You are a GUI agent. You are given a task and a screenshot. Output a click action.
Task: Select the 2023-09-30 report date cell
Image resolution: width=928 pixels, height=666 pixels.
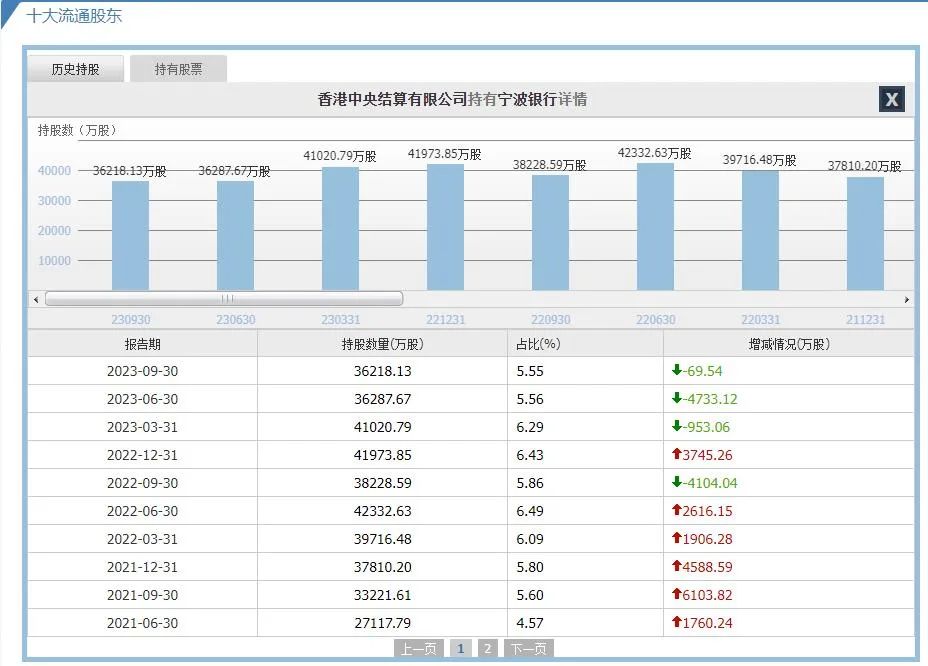143,371
